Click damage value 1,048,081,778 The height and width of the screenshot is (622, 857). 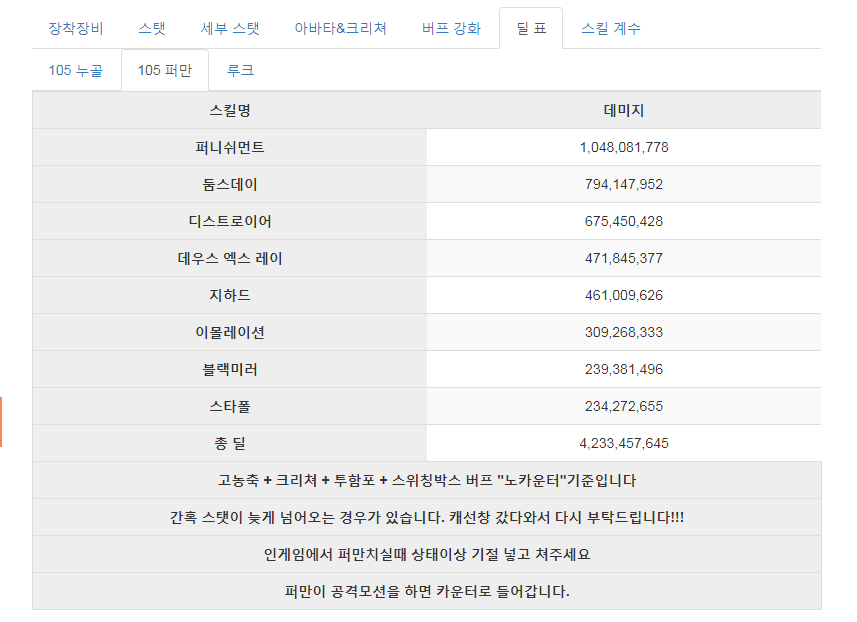pyautogui.click(x=624, y=148)
